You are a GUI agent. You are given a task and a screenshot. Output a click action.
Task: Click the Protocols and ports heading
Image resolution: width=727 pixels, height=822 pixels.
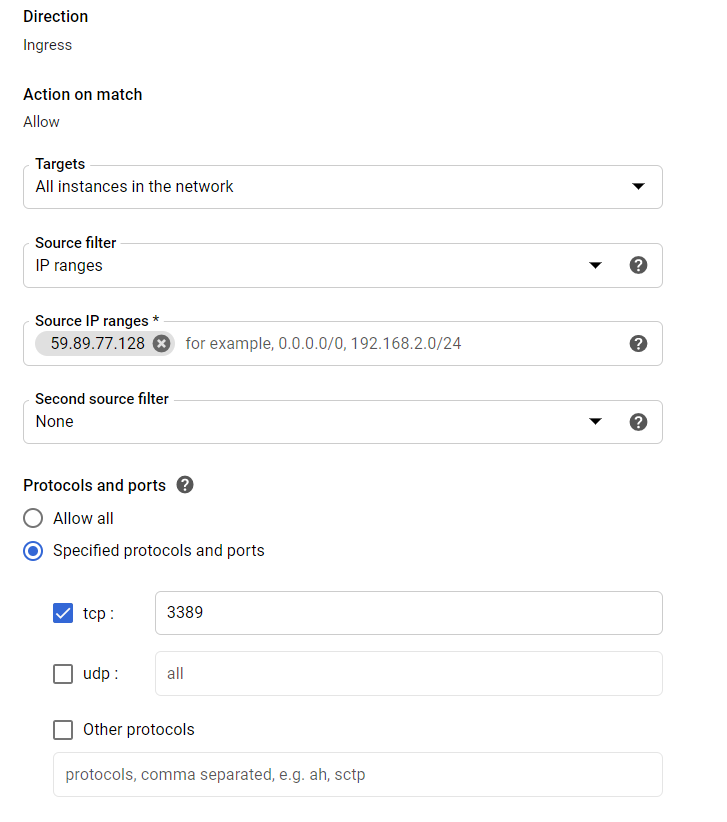(x=96, y=485)
